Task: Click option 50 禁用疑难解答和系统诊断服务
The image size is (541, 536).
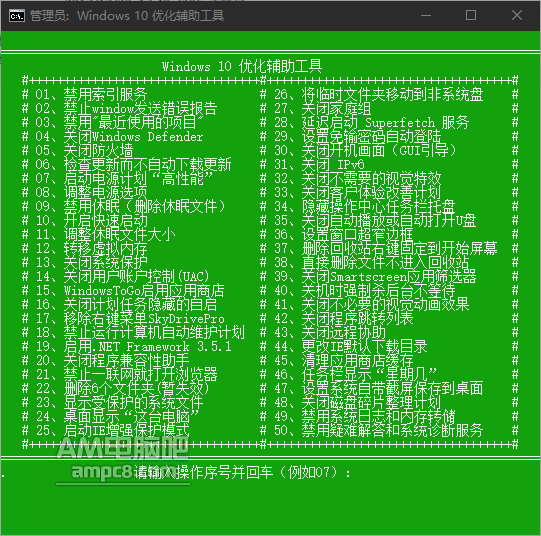Action: [378, 430]
